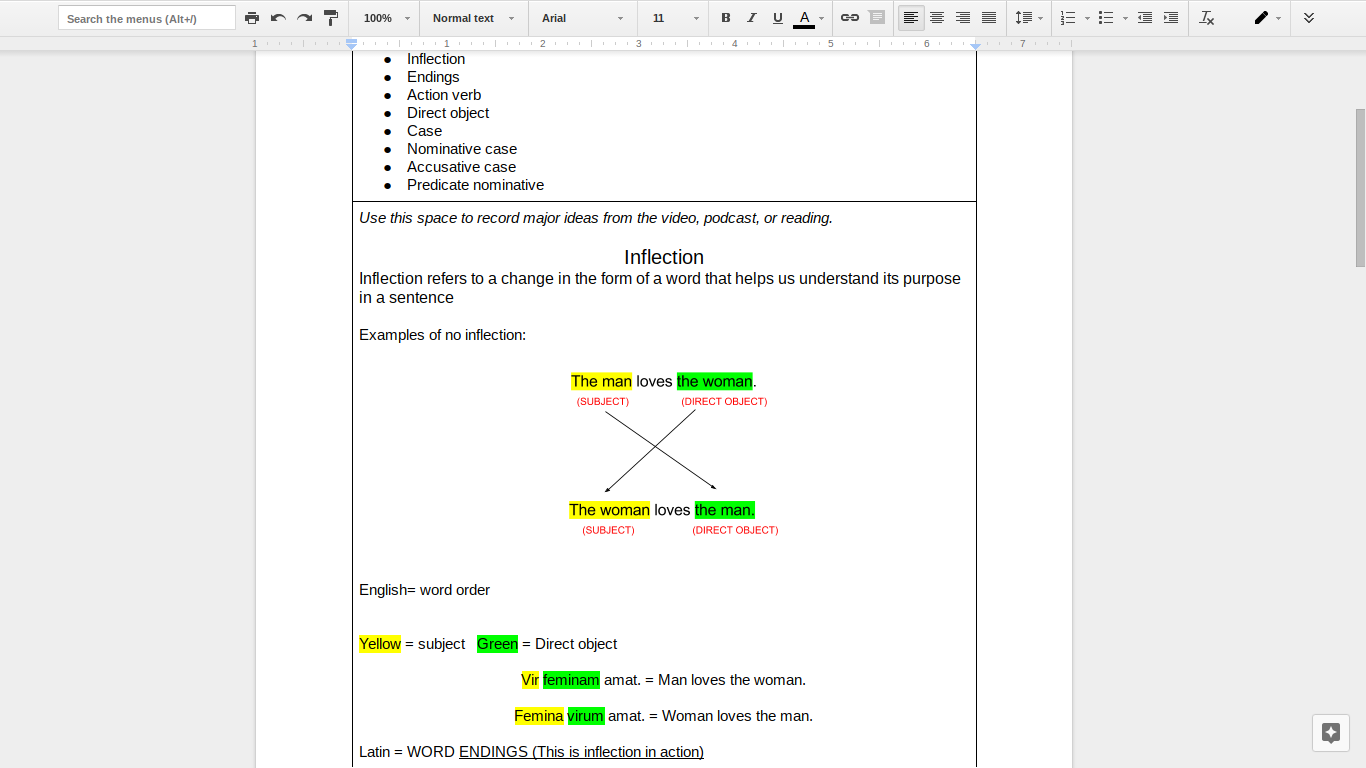The image size is (1366, 768).
Task: Select the Paint format roller tool
Action: coord(331,18)
